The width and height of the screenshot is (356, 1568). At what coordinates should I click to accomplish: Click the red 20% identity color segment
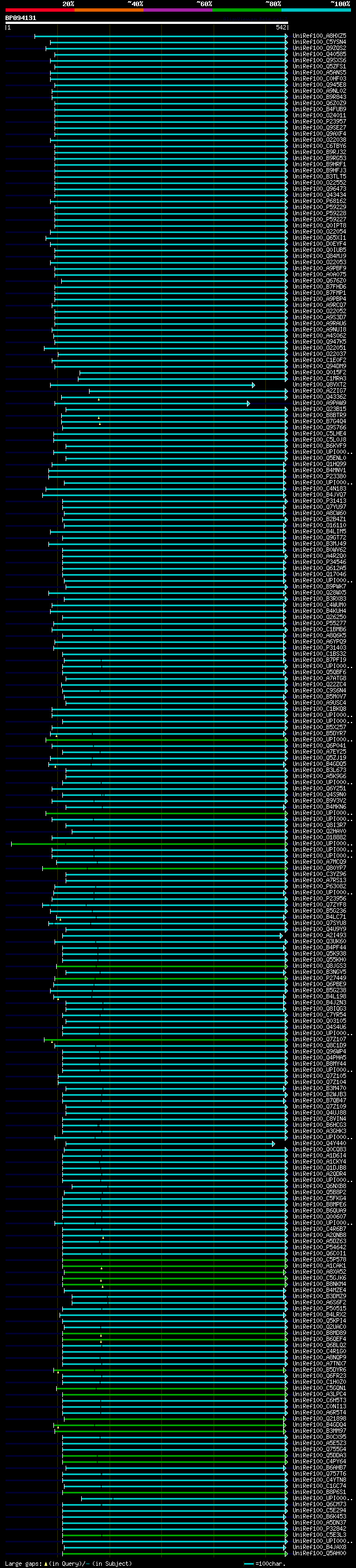[x=40, y=10]
